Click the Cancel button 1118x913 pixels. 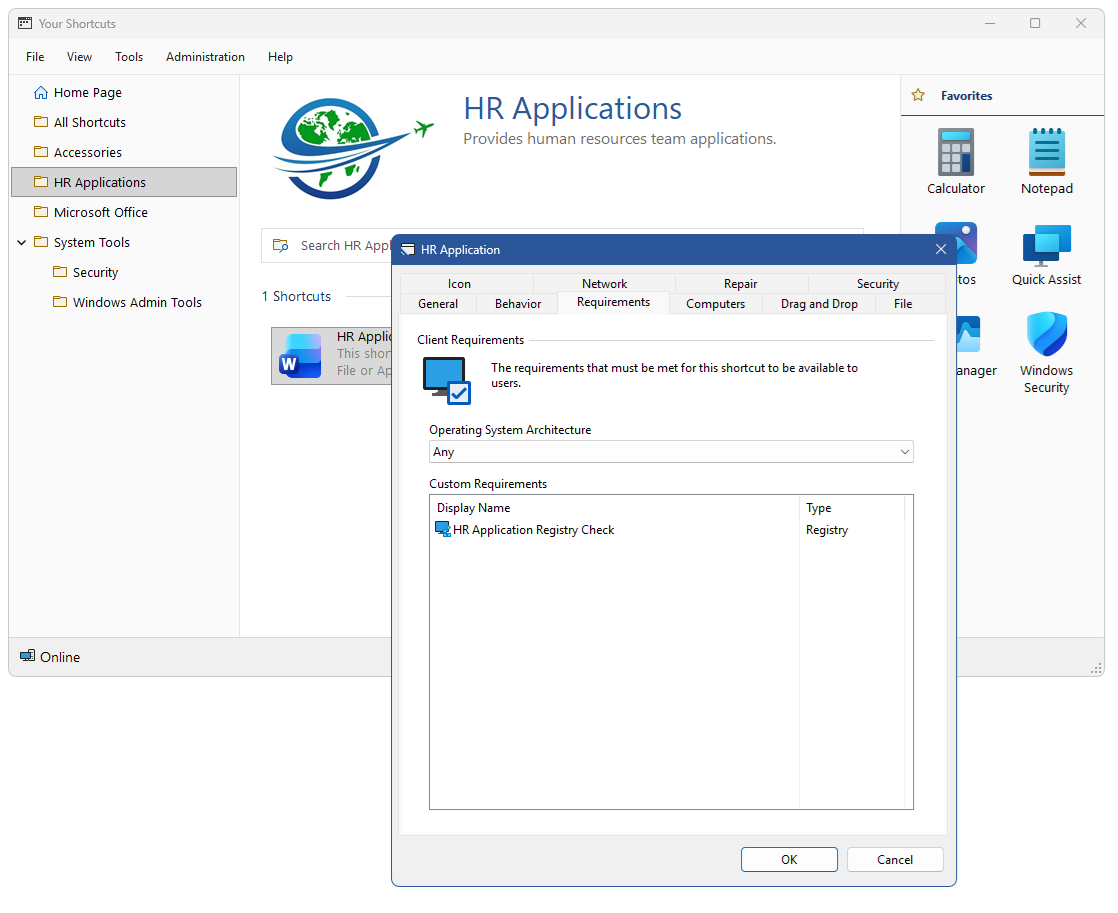click(x=895, y=860)
